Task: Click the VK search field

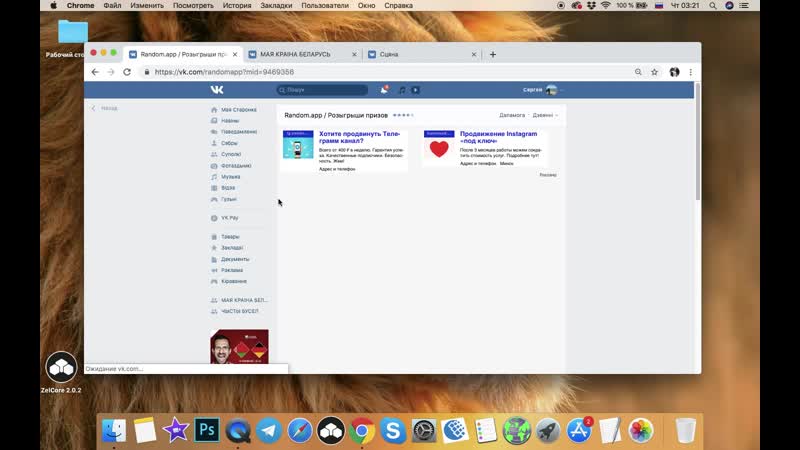Action: [325, 90]
